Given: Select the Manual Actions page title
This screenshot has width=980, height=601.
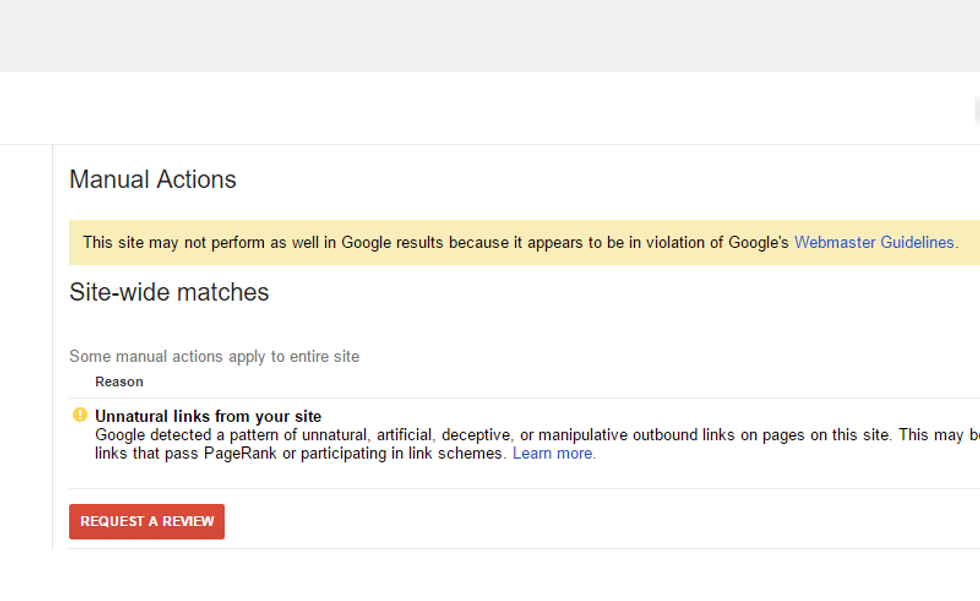Looking at the screenshot, I should pyautogui.click(x=152, y=180).
